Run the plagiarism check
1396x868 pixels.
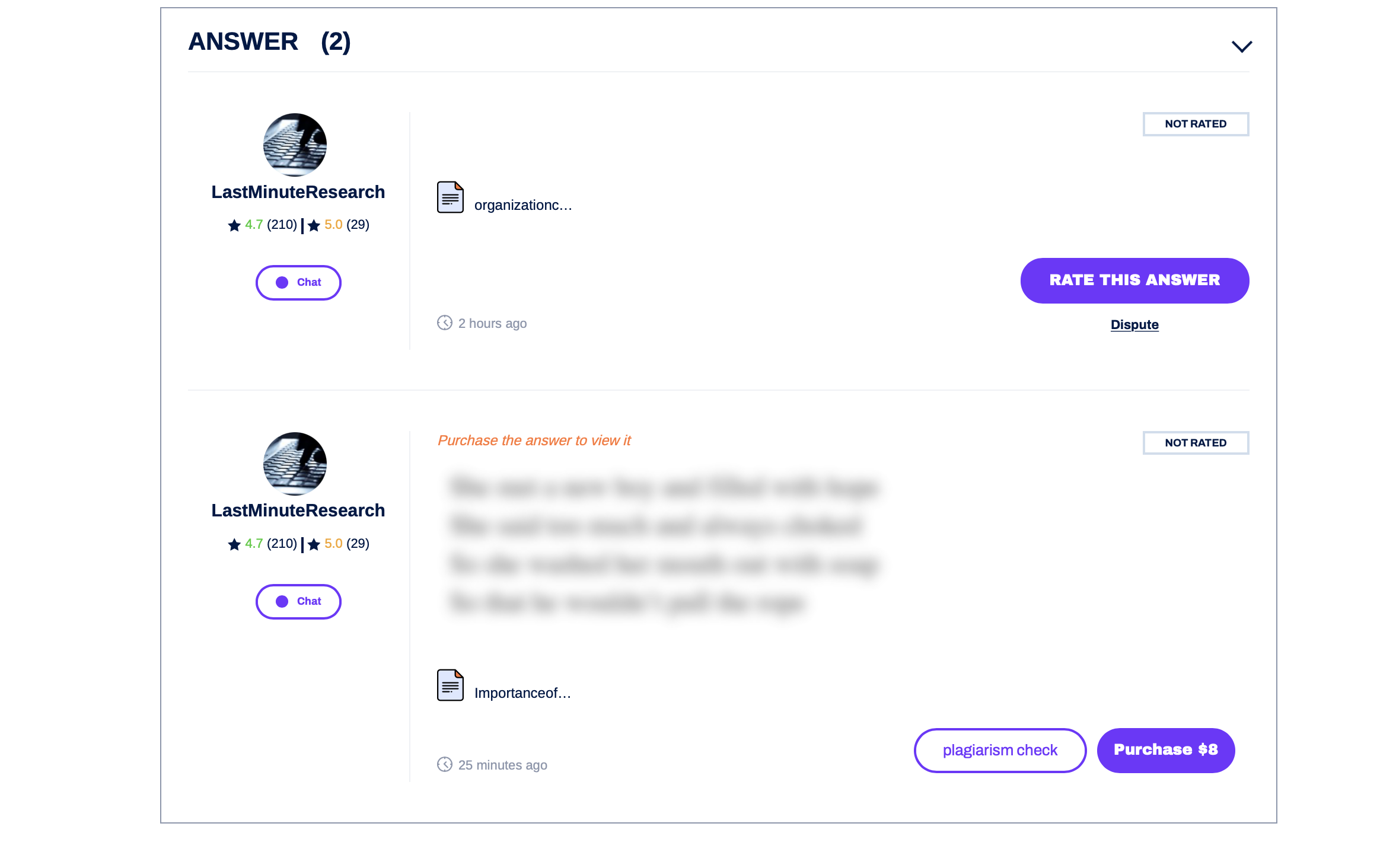1000,750
